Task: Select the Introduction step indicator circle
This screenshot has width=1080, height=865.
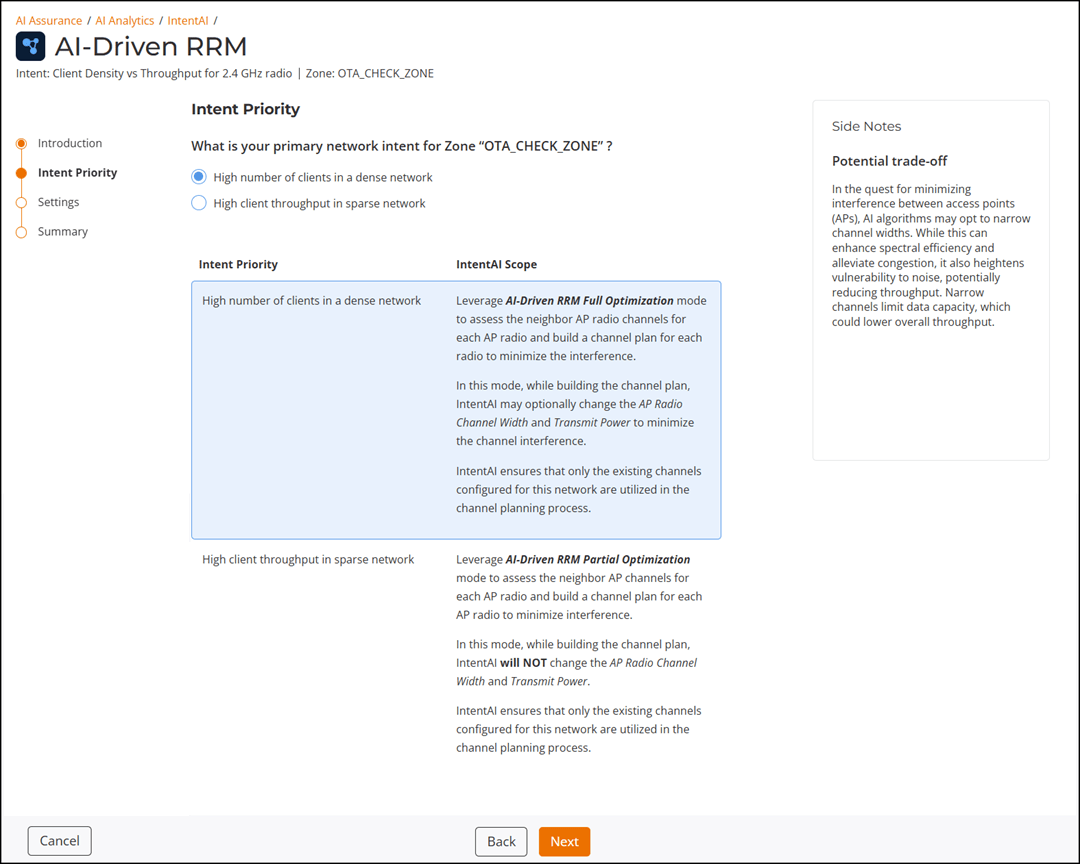Action: click(x=20, y=143)
